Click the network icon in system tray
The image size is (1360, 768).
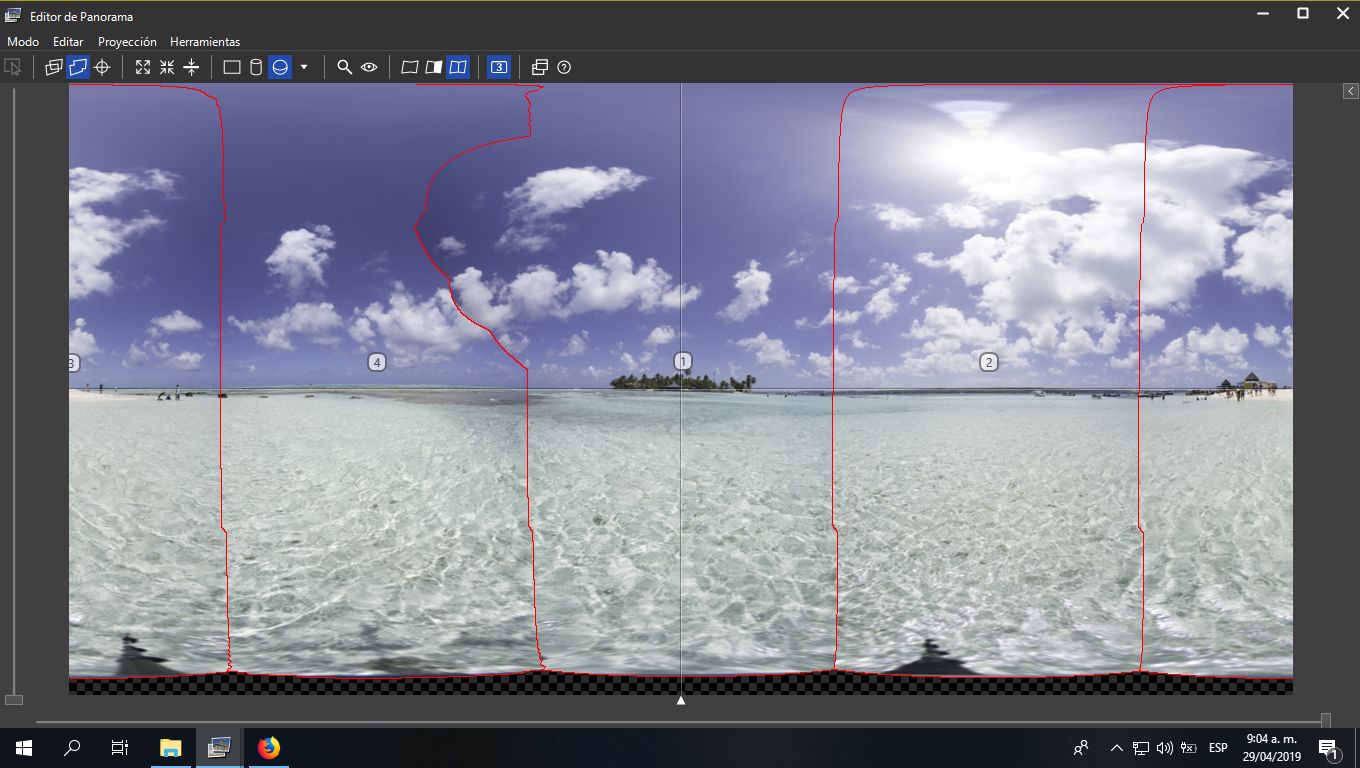[x=1141, y=748]
